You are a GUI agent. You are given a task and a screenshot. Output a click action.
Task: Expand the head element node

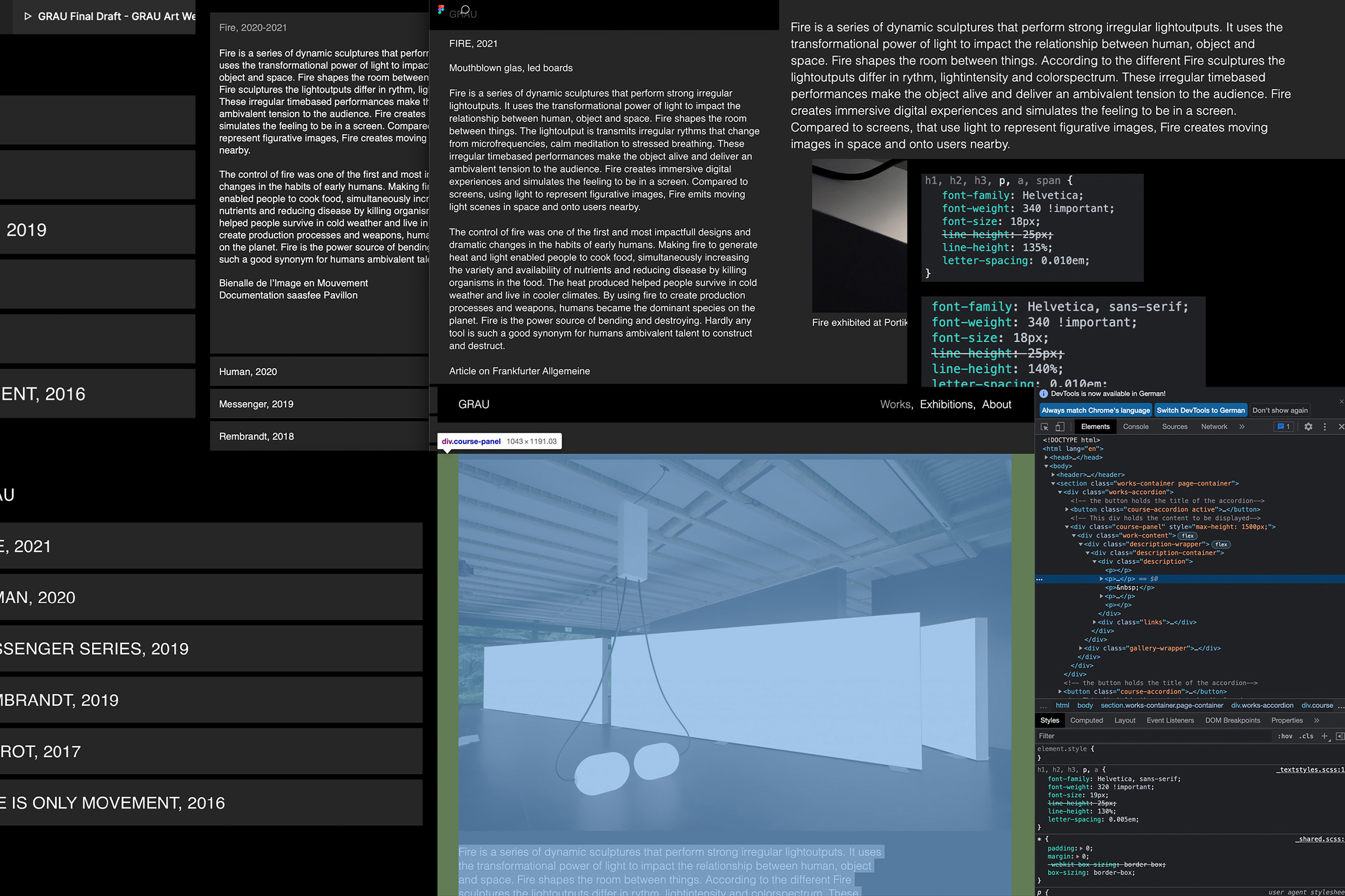pyautogui.click(x=1047, y=458)
